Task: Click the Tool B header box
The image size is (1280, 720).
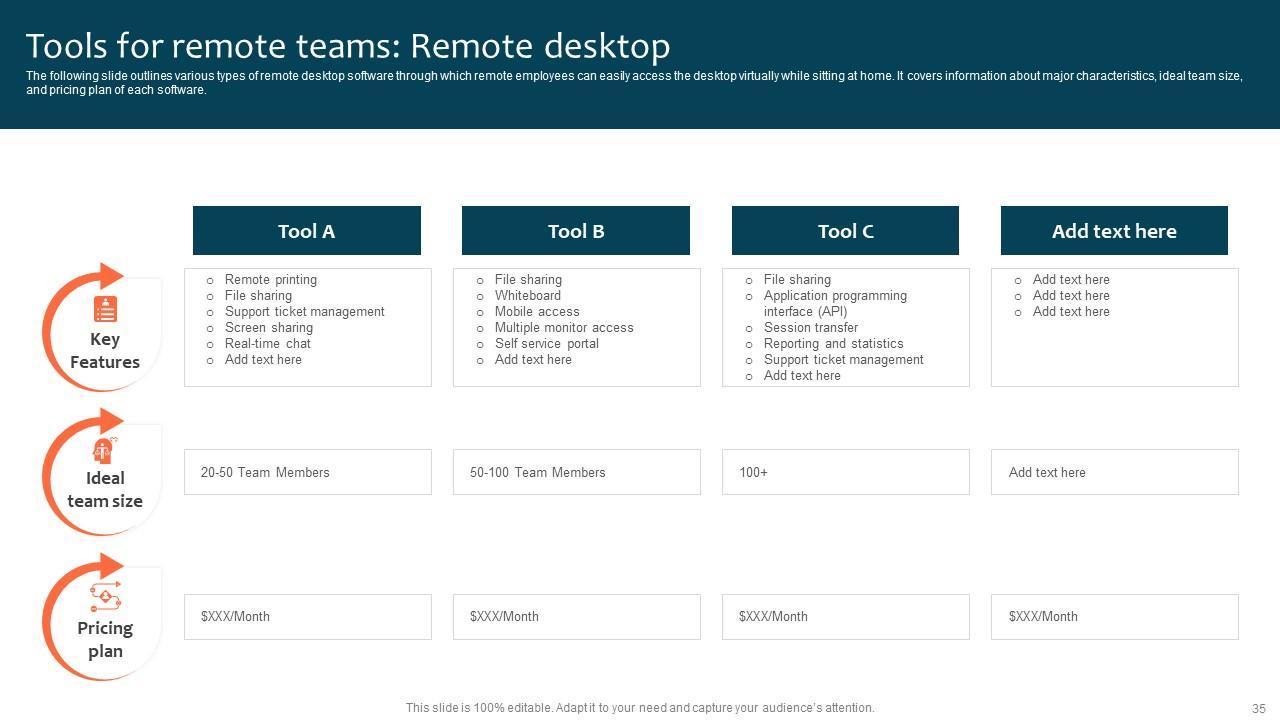Action: coord(576,231)
